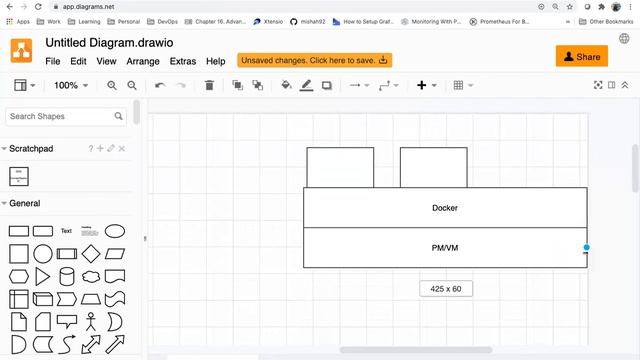
Task: Click the blue resize handle on PM/VM box
Action: point(587,247)
